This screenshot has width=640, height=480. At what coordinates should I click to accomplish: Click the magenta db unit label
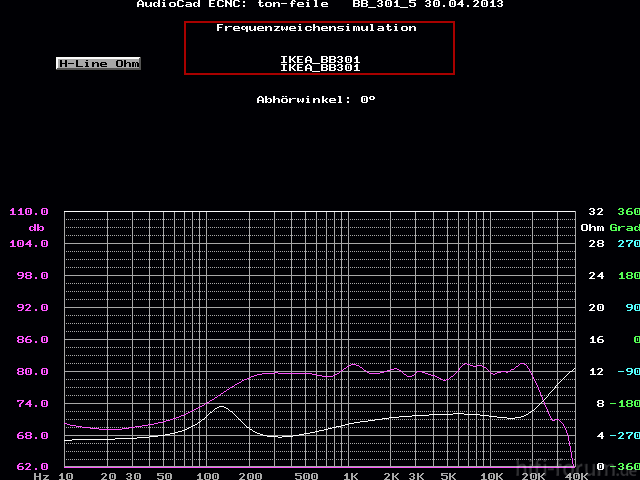pyautogui.click(x=36, y=228)
